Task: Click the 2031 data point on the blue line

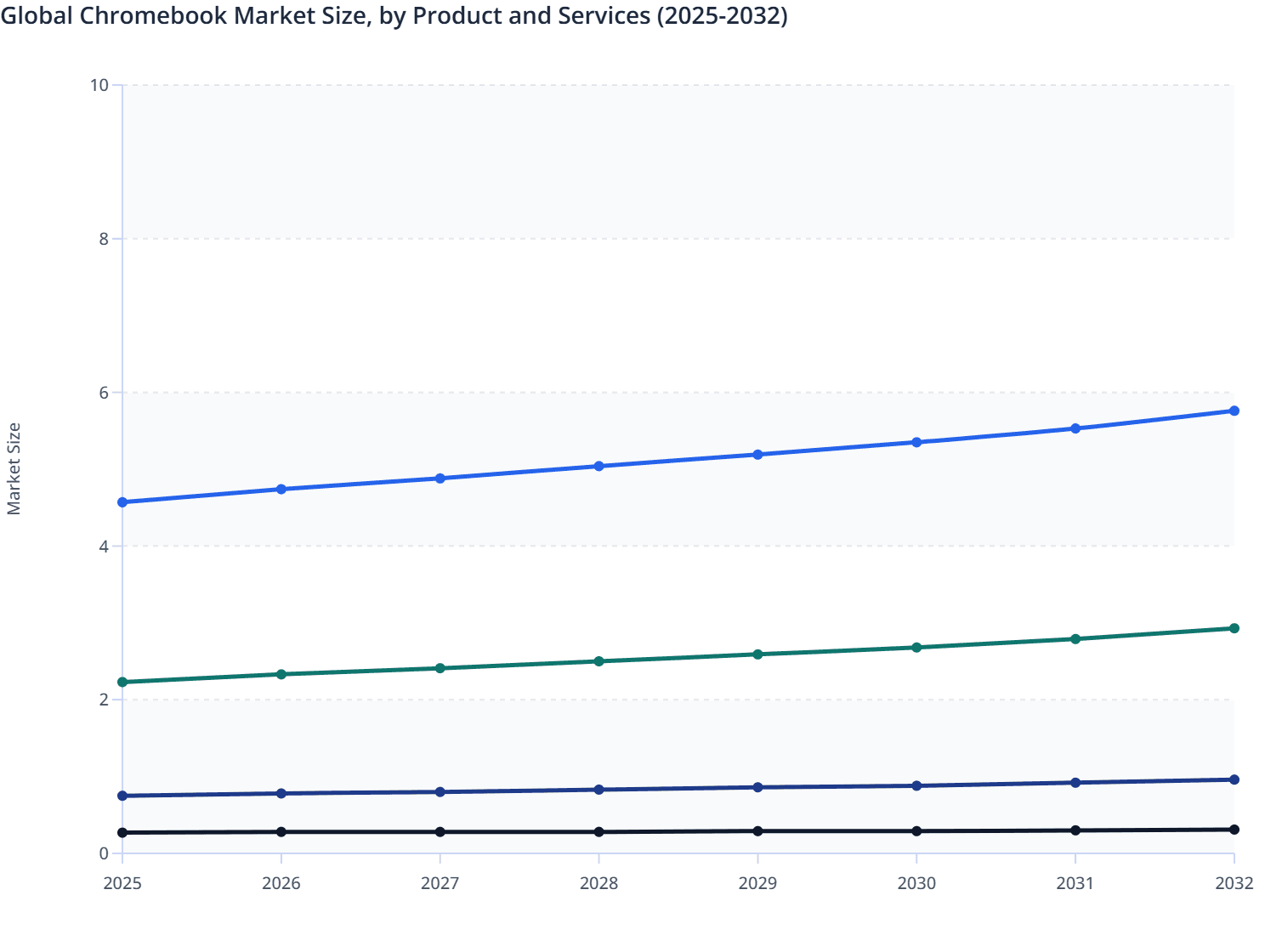Action: pos(1075,428)
